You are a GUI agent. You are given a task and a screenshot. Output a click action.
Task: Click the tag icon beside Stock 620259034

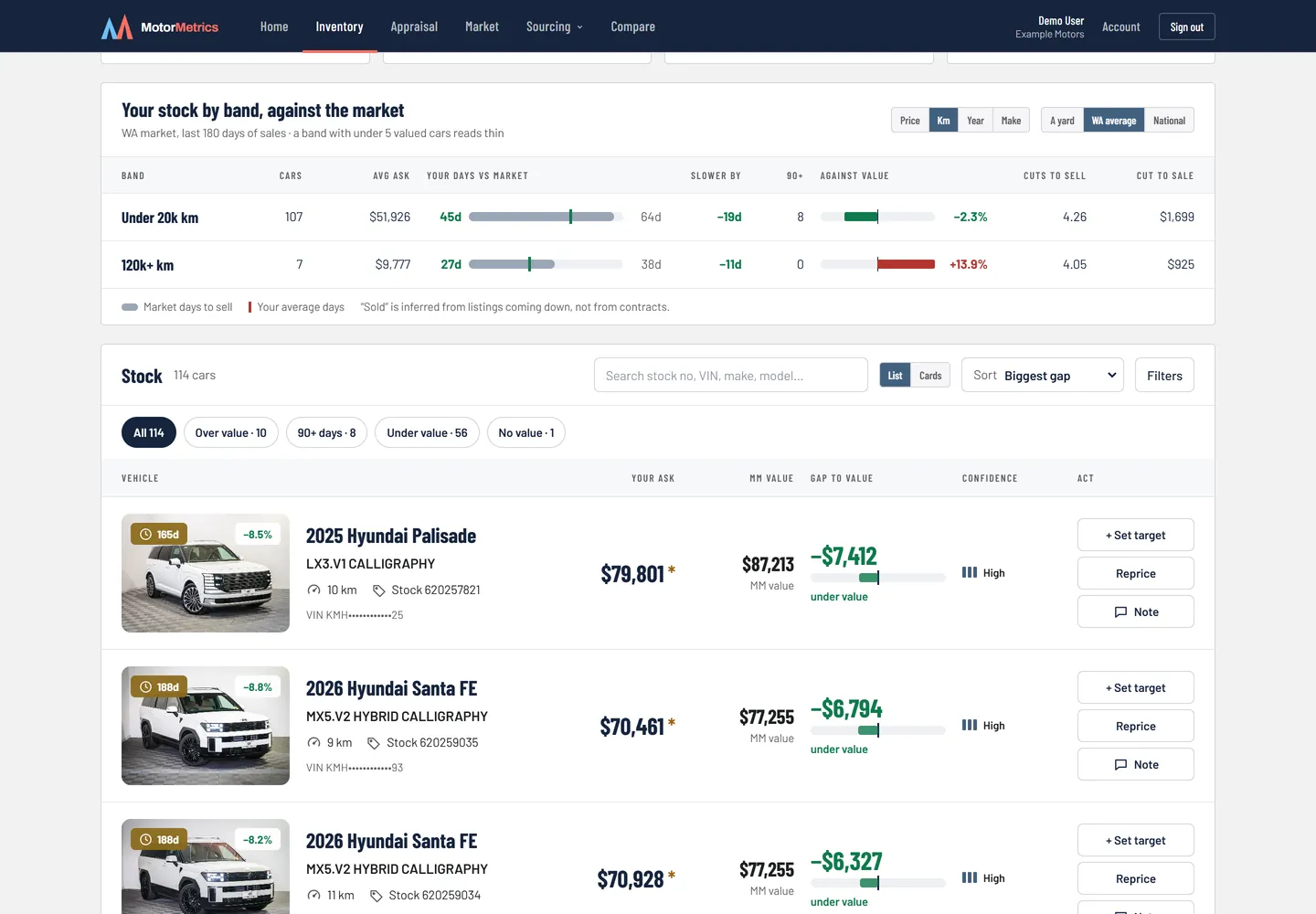tap(377, 896)
